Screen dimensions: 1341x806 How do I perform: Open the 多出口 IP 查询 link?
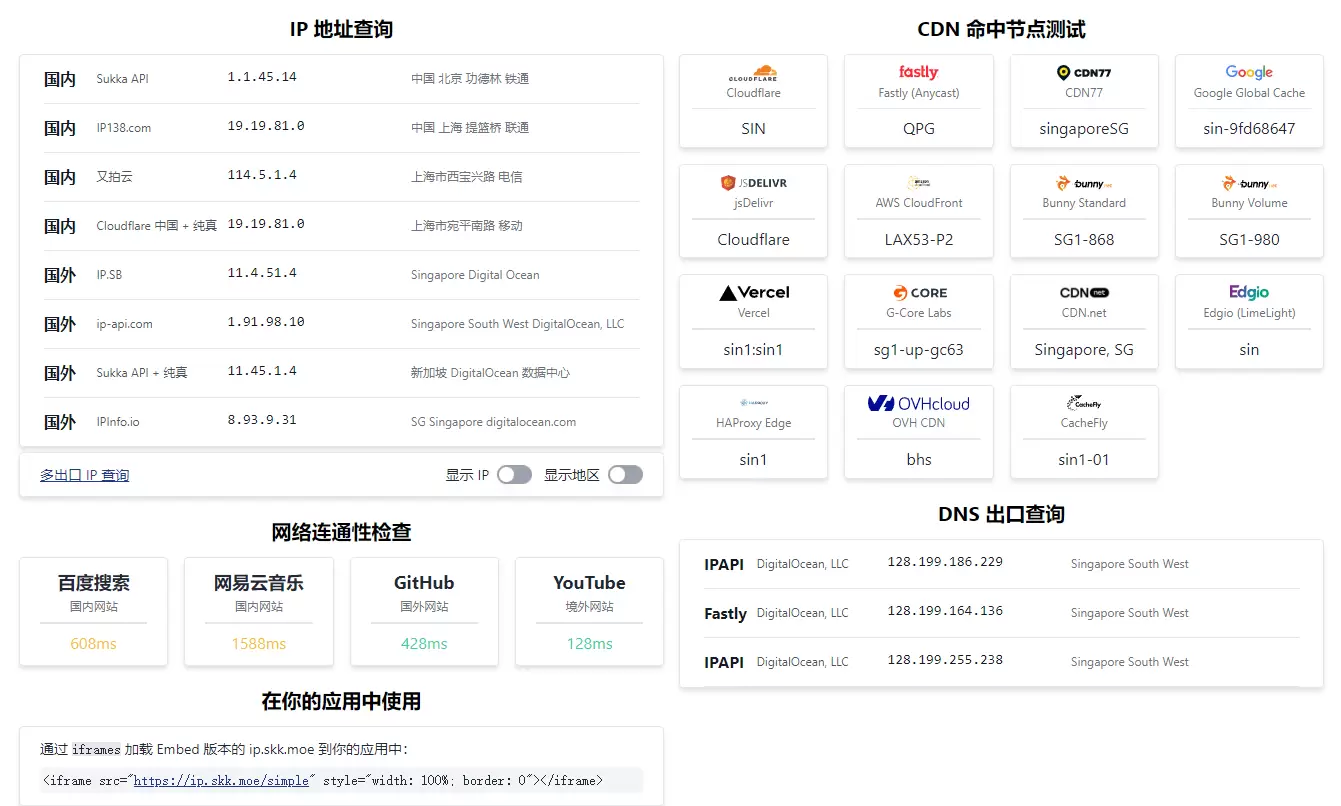coord(84,475)
